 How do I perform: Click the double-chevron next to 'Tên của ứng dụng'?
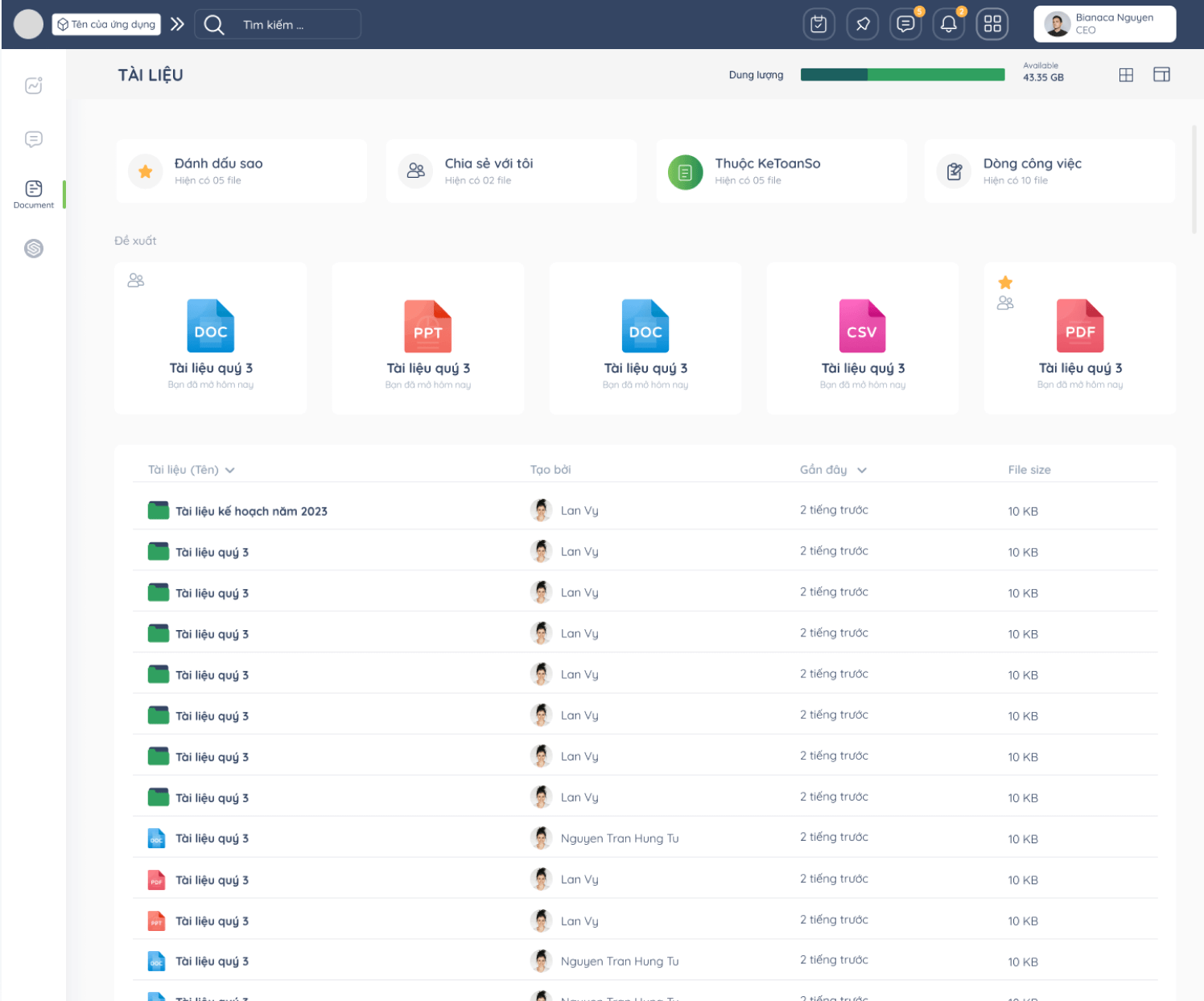(x=177, y=23)
